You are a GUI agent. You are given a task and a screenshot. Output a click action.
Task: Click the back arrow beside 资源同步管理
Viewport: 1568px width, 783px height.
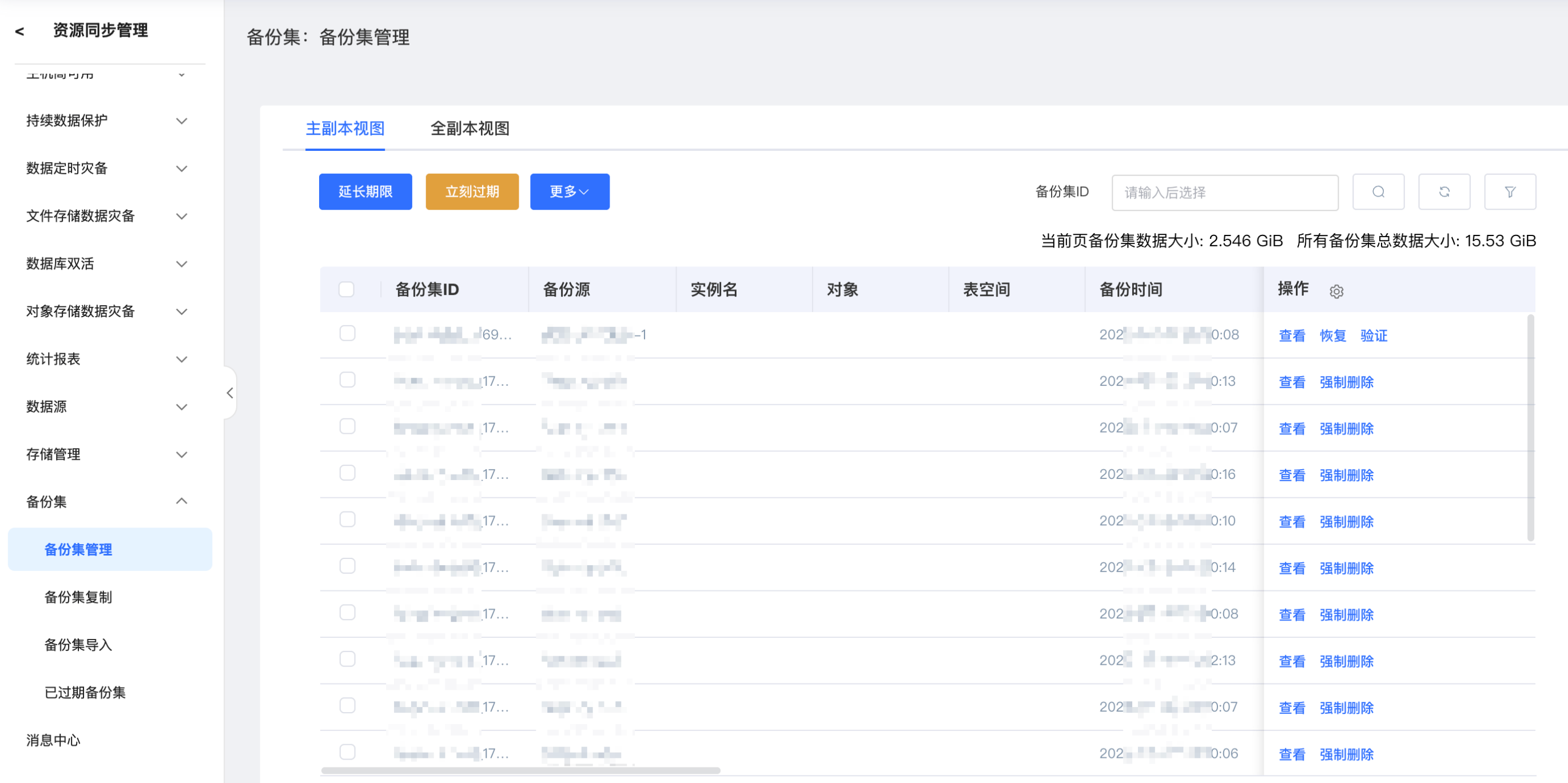pos(20,31)
